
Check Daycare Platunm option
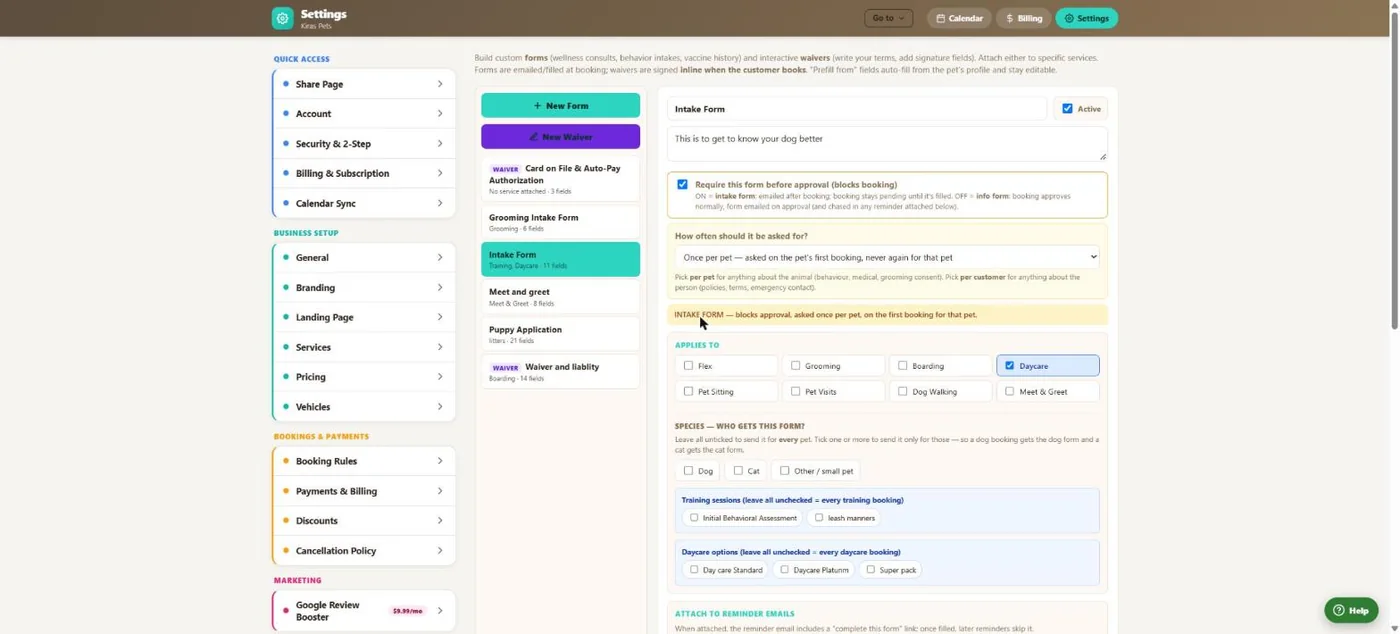coord(784,570)
